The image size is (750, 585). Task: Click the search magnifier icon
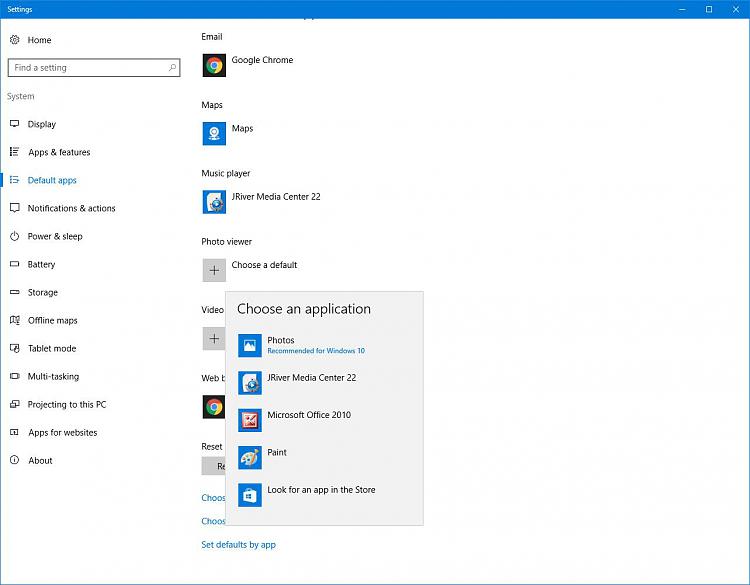tap(172, 67)
